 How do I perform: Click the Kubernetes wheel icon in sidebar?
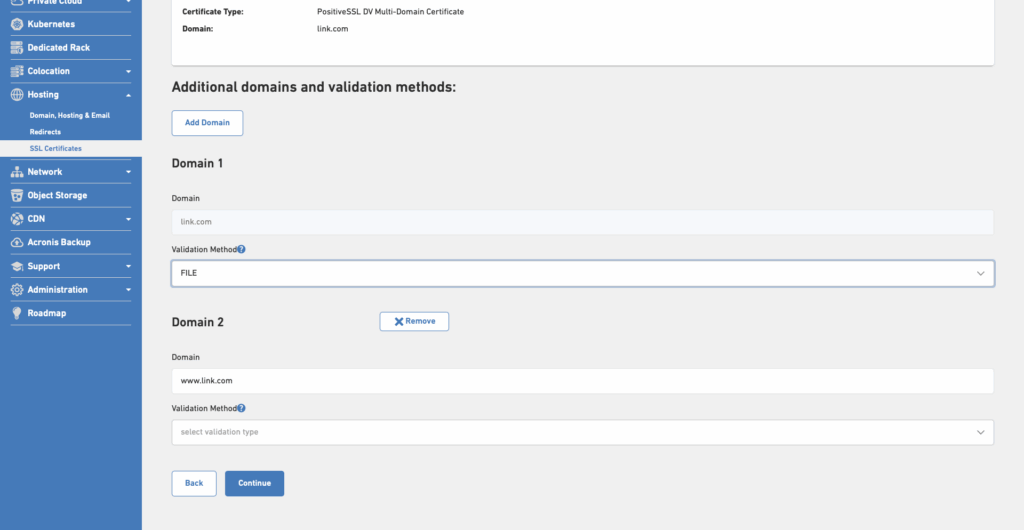[17, 24]
